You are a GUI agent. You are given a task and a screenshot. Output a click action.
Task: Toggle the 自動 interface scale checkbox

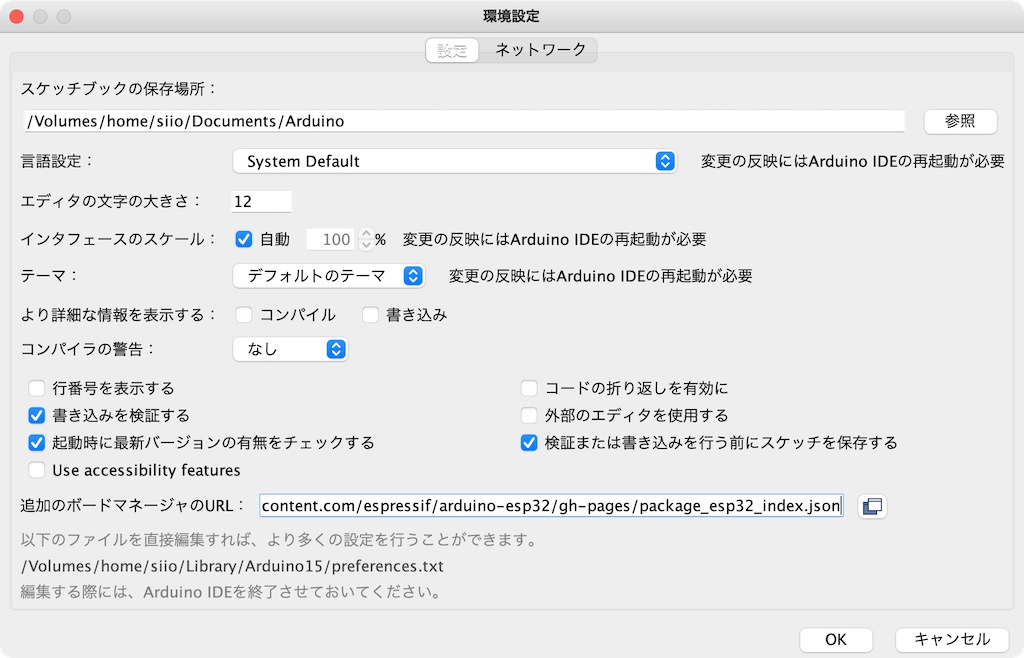243,239
